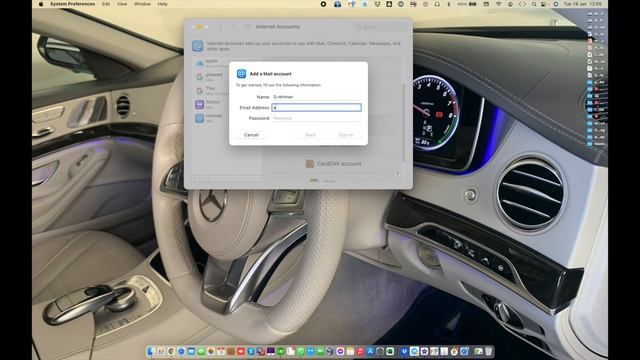Select the Yahoo account in the sidebar
This screenshot has height=360, width=640.
point(210,104)
